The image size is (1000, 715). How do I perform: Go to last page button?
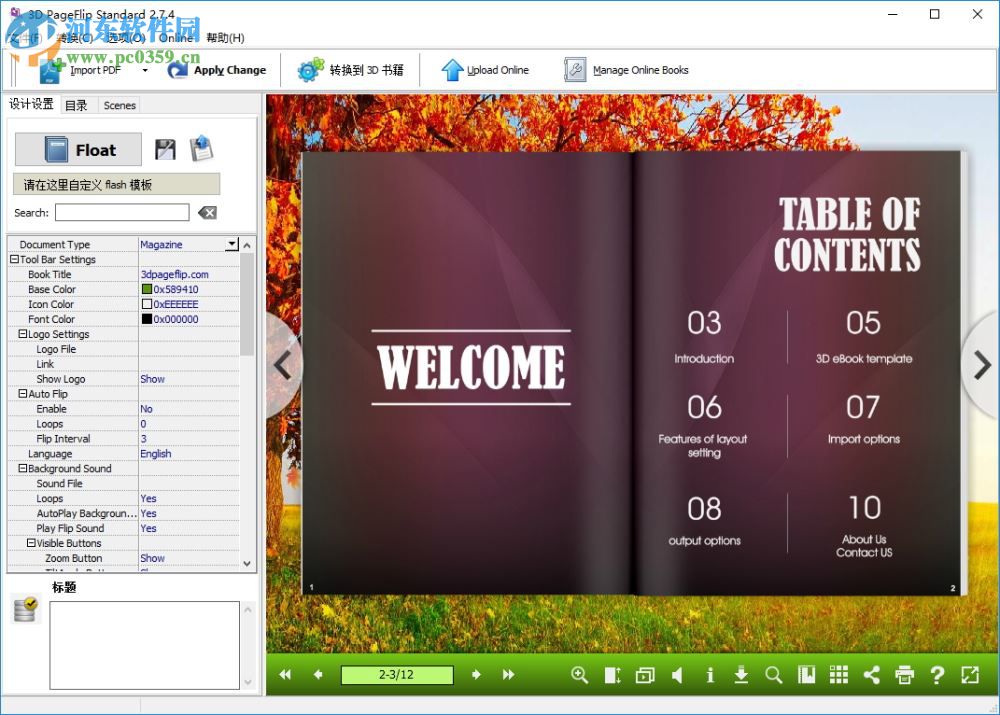508,675
